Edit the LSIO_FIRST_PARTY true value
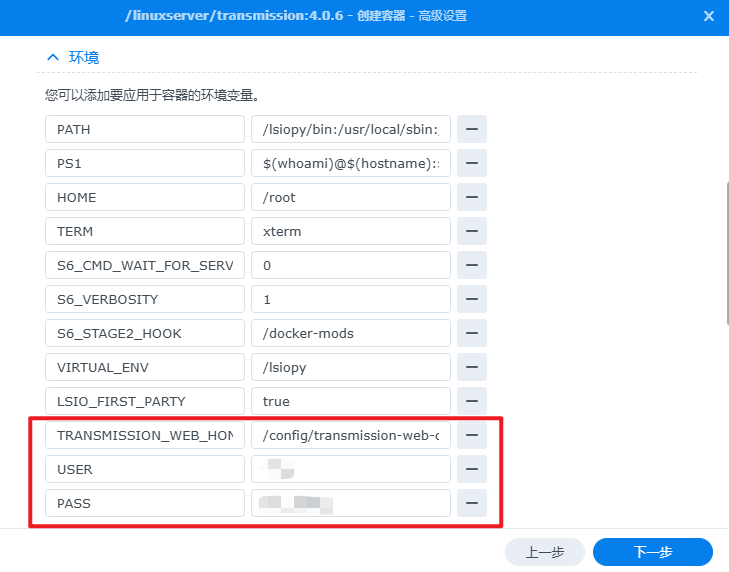 click(350, 401)
